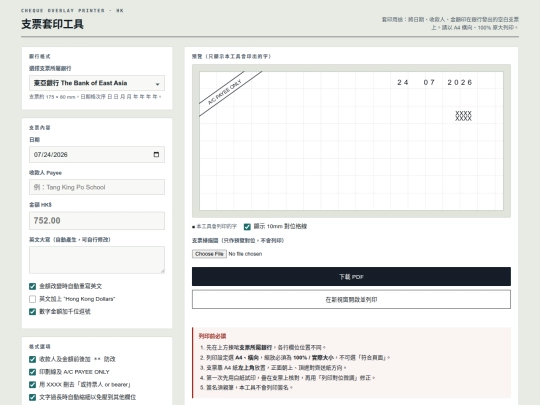Click the page title 支票套印工具
Screen dimensions: 540x405
(x=52, y=24)
